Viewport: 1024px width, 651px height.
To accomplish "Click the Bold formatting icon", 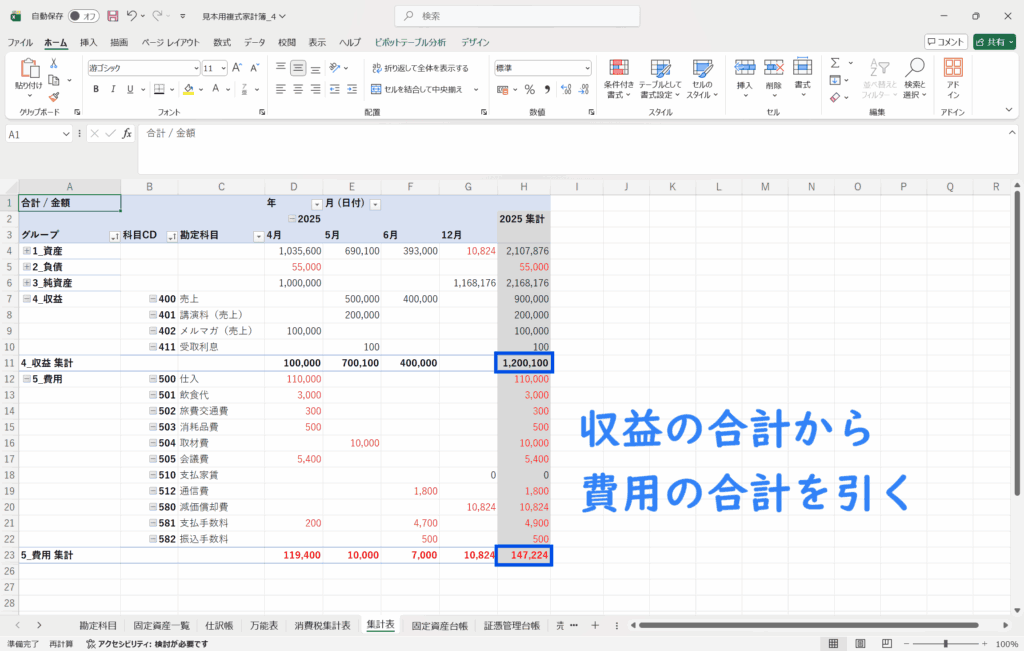I will pos(97,89).
